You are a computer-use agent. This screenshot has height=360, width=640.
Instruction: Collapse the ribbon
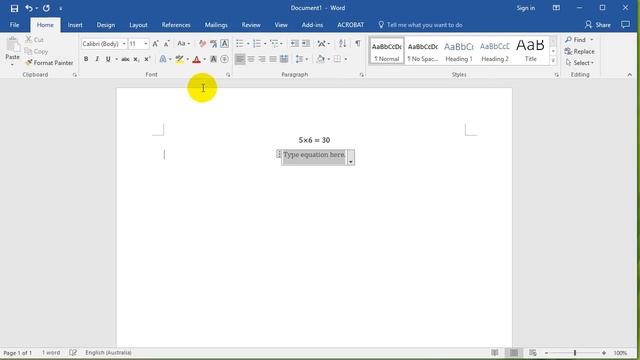pos(629,75)
